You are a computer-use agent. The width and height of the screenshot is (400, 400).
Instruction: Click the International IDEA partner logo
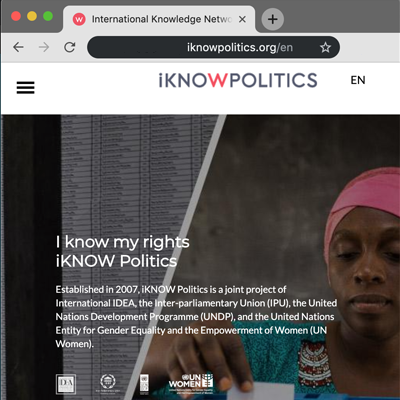[66, 384]
